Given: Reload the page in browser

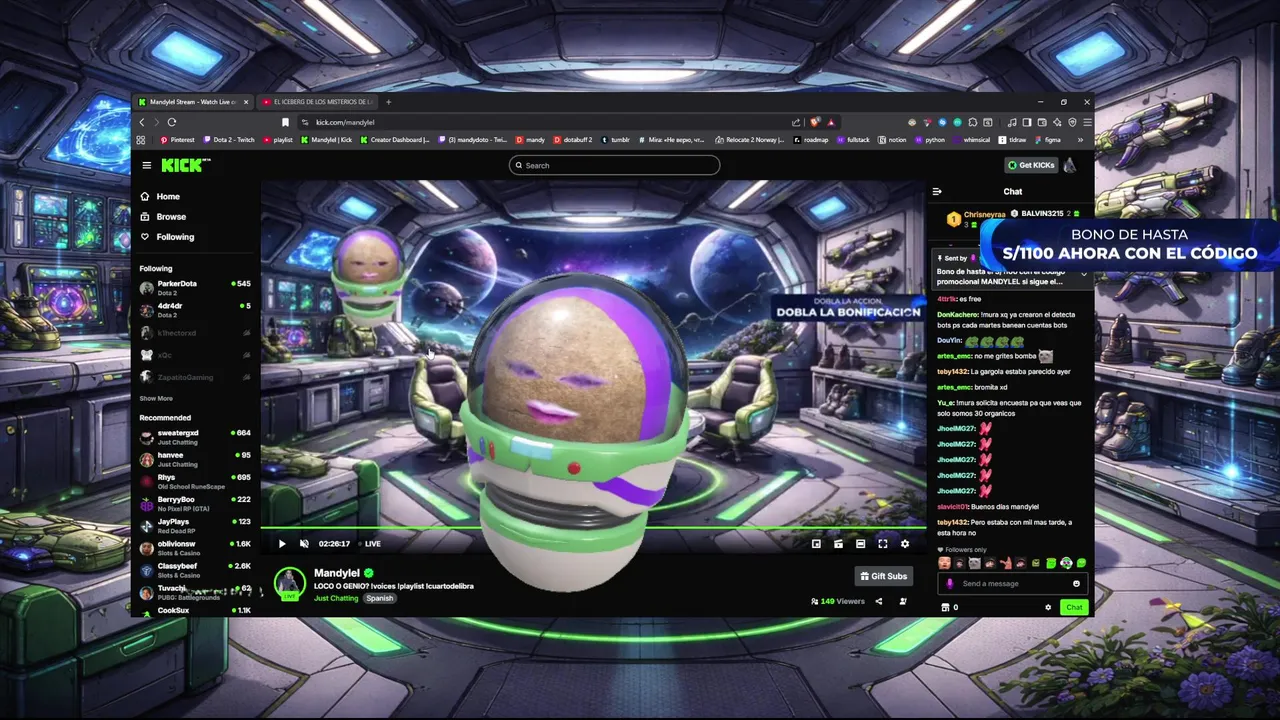Looking at the screenshot, I should [171, 122].
